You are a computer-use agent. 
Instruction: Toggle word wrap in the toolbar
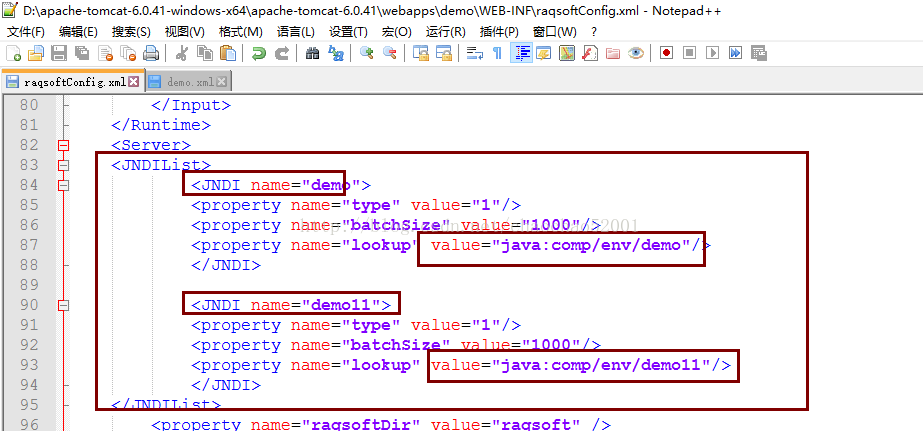coord(475,53)
